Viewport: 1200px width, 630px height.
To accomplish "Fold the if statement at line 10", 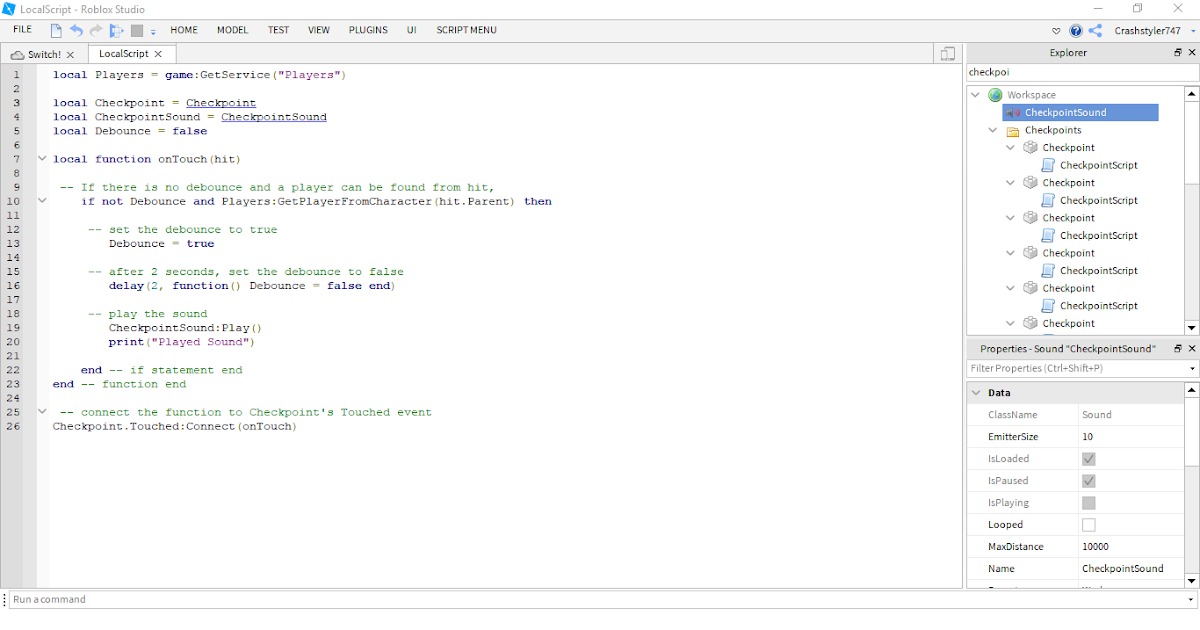I will pos(42,201).
